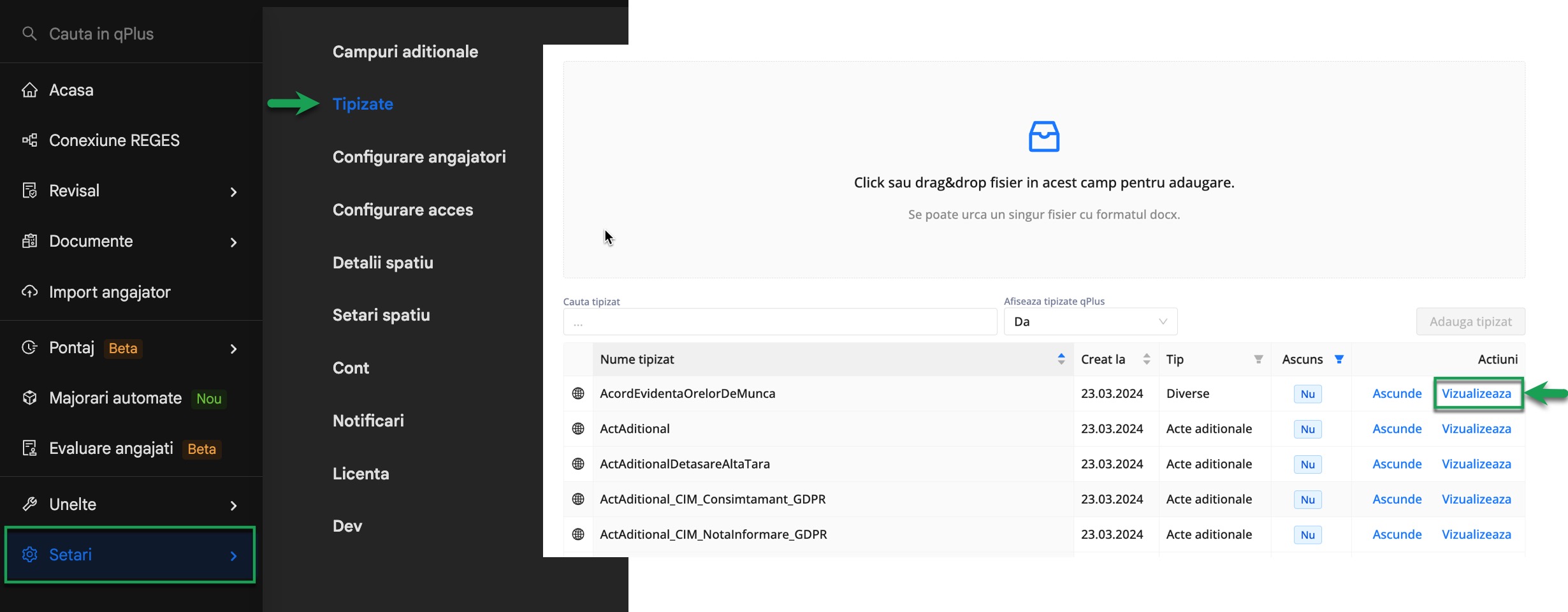Click the Cauta in qPlus search field
Image resolution: width=1568 pixels, height=612 pixels.
pyautogui.click(x=101, y=33)
